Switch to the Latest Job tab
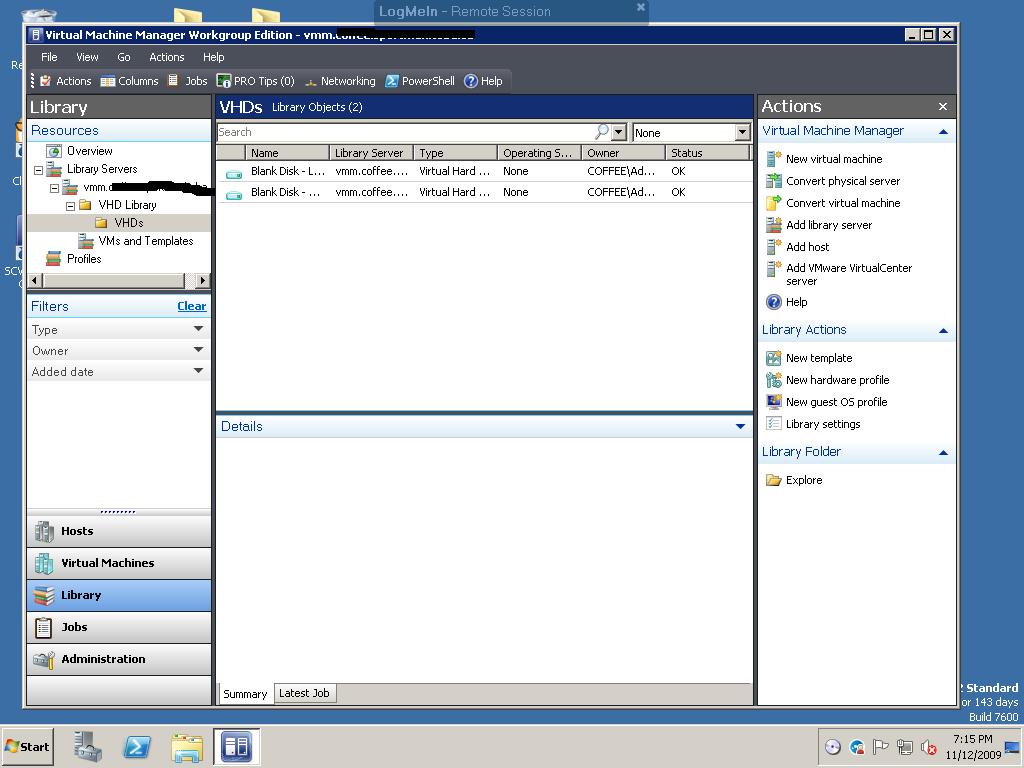This screenshot has height=768, width=1024. tap(304, 693)
